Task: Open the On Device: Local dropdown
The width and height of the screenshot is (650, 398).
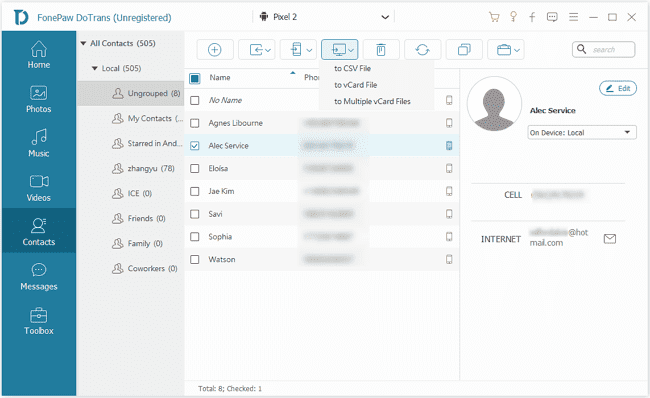Action: coord(582,133)
